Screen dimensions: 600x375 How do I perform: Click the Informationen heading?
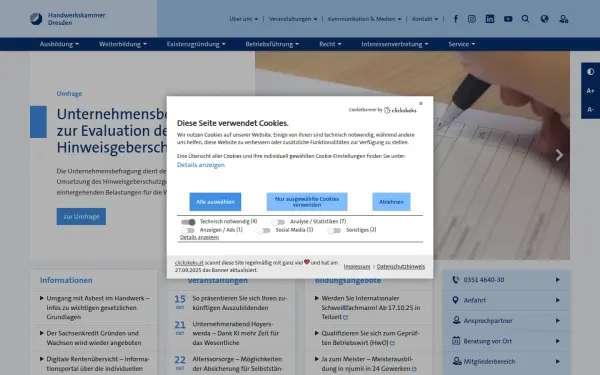(x=66, y=280)
